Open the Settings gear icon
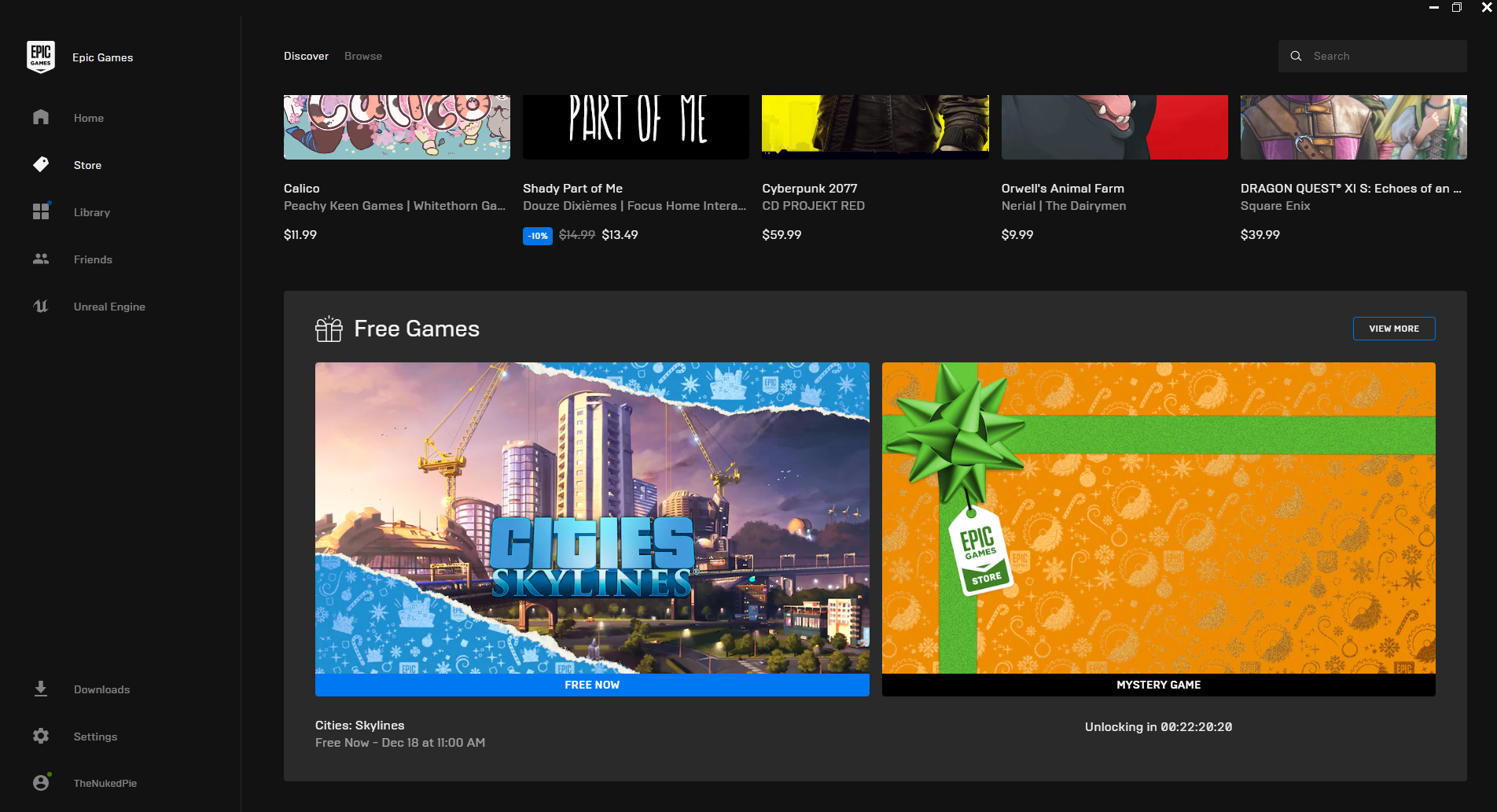 point(41,737)
